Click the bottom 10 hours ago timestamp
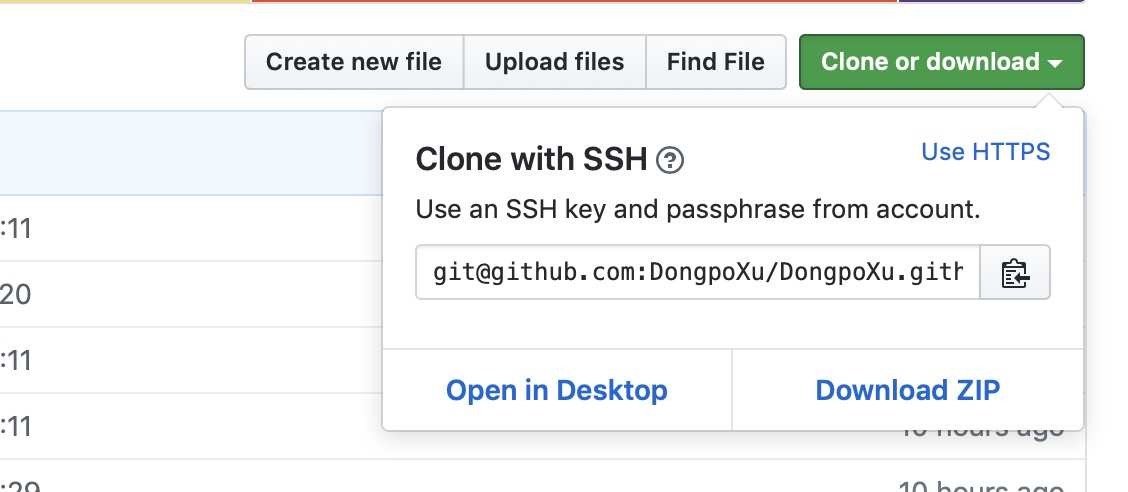The image size is (1128, 492). pos(980,486)
